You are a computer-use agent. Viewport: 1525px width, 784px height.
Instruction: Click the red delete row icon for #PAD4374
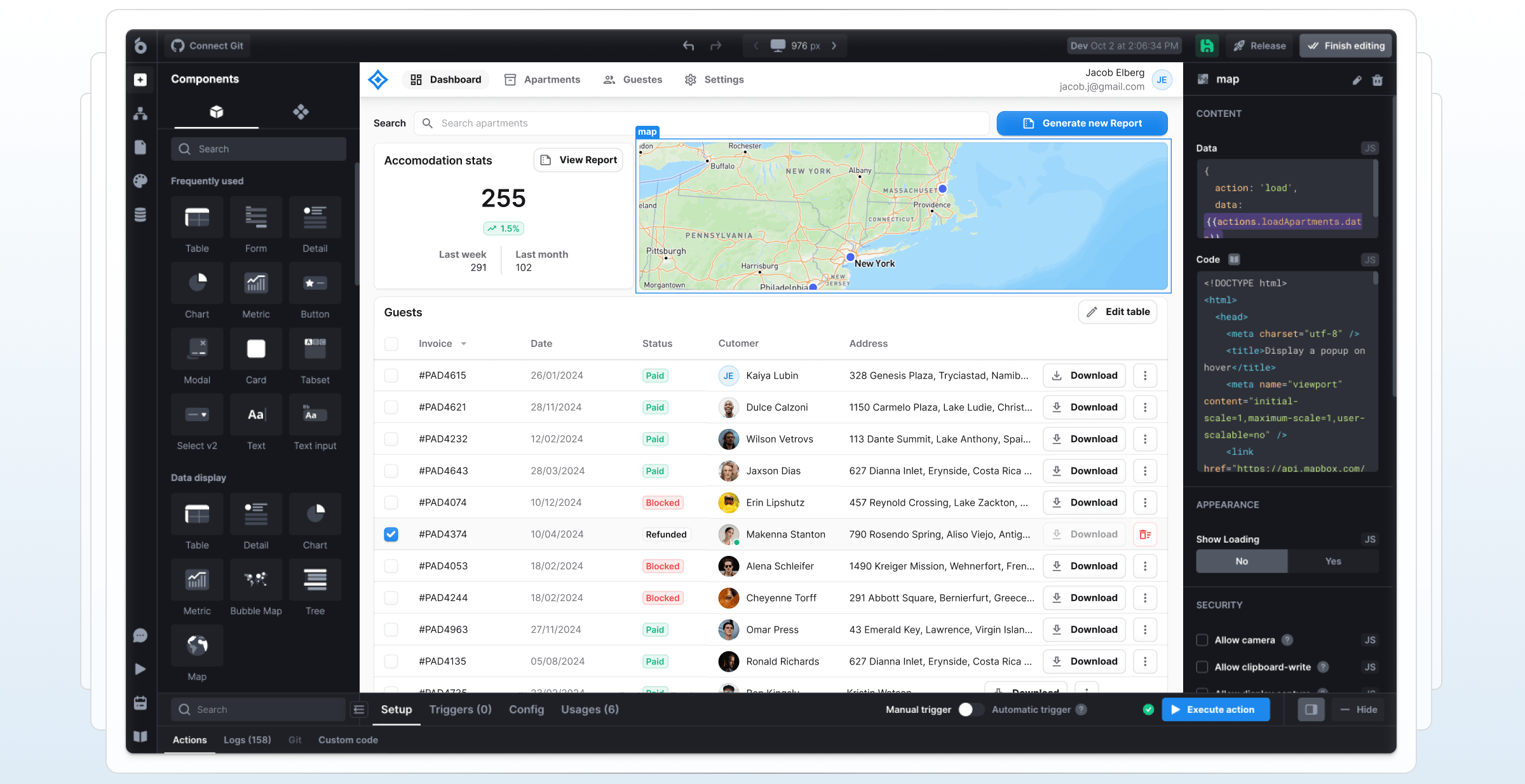pyautogui.click(x=1145, y=534)
